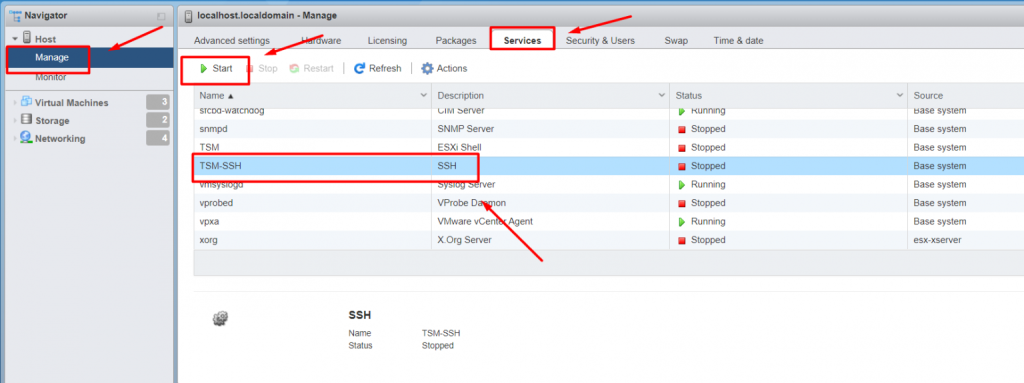Screen dimensions: 1024x383
Task: Click the Refresh circular arrow icon
Action: coord(359,68)
